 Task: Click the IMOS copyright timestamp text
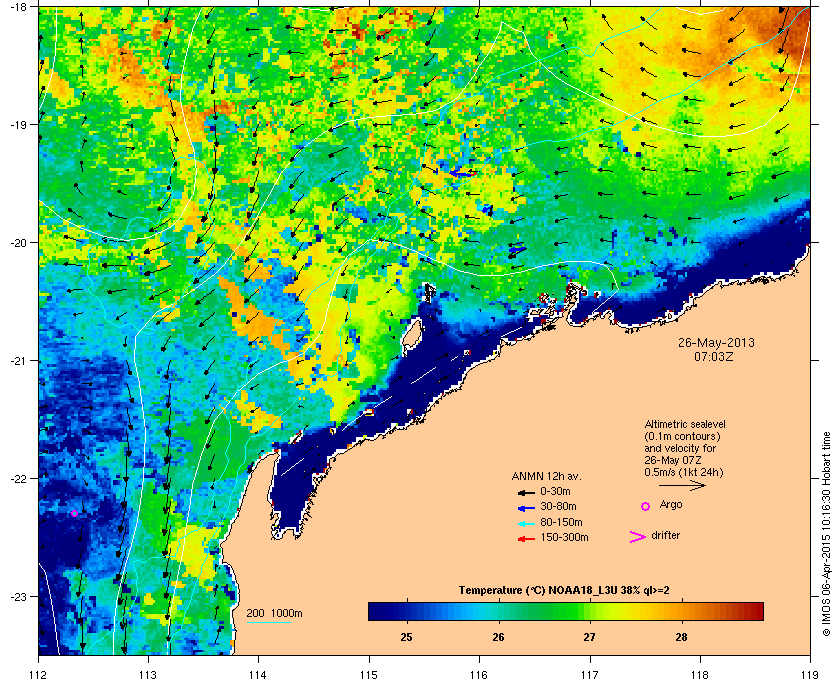826,536
